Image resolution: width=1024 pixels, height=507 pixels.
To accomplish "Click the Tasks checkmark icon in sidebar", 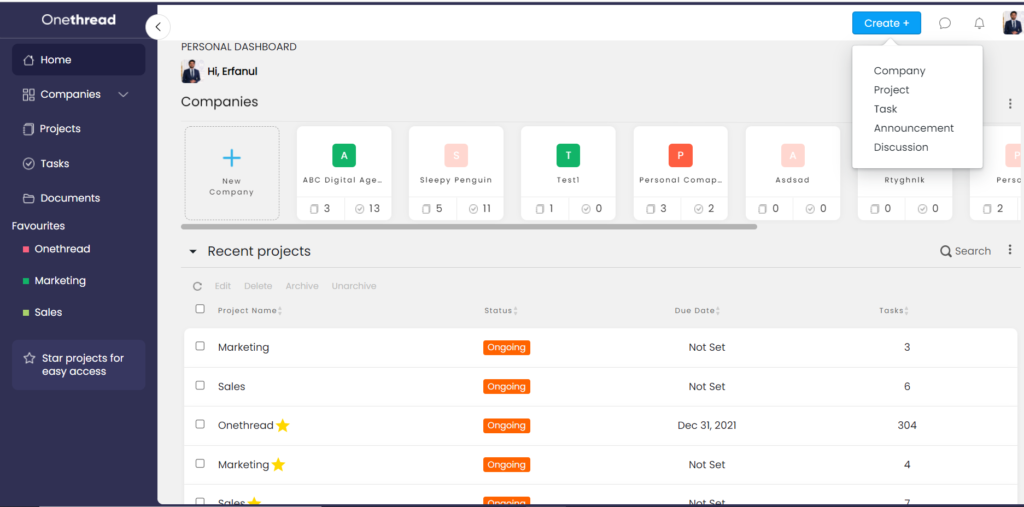I will pyautogui.click(x=28, y=164).
